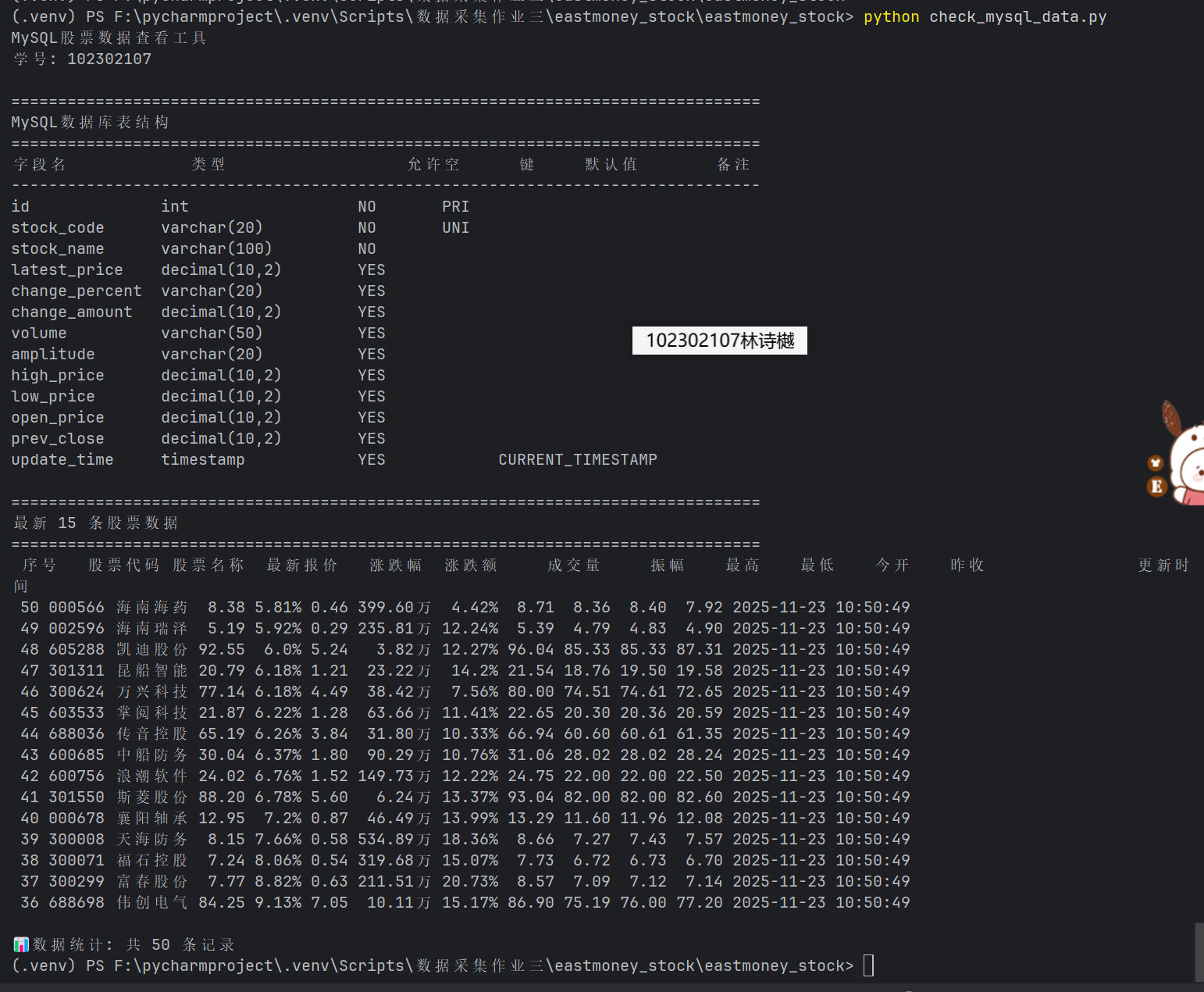
Task: Click the command text check_mysql_data.py
Action: [1017, 16]
